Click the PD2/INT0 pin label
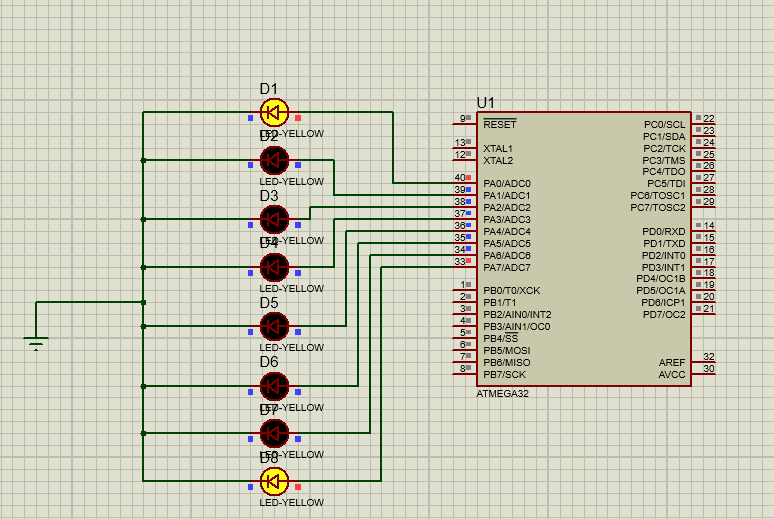The image size is (774, 519). point(663,255)
